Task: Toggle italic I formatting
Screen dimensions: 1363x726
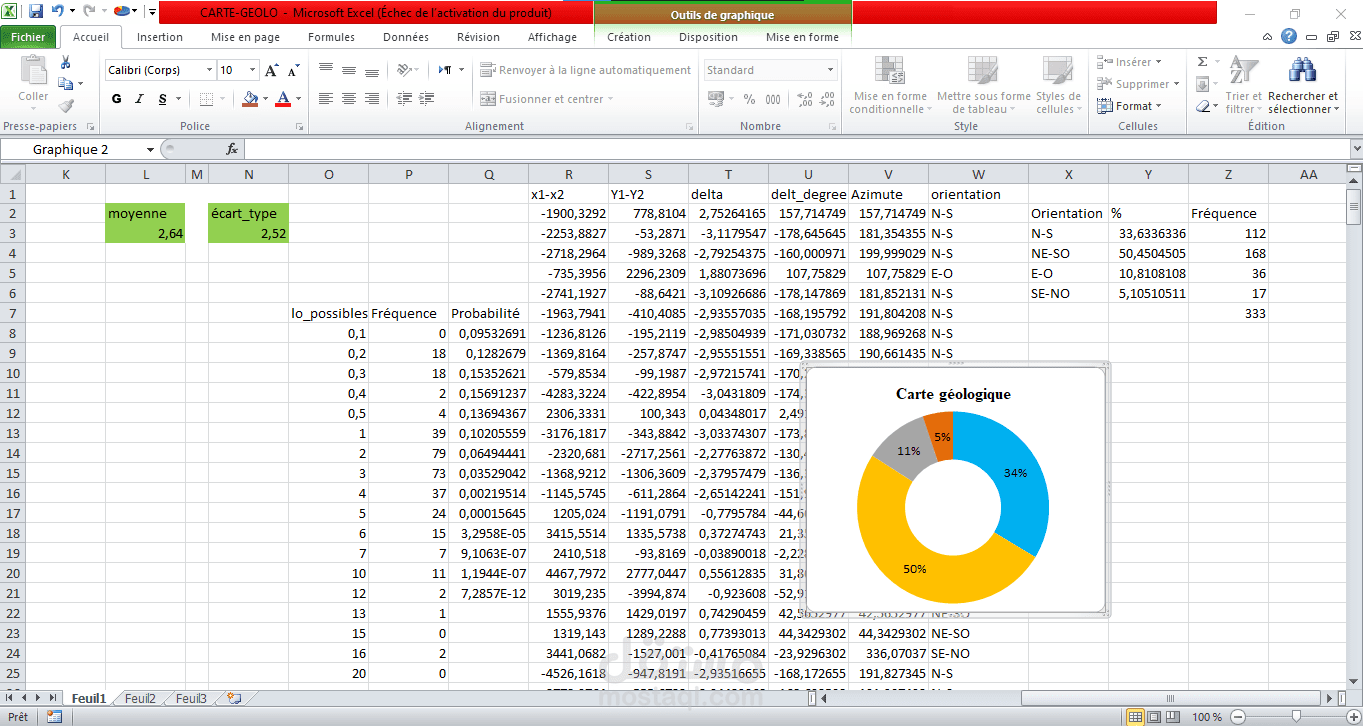Action: point(139,99)
